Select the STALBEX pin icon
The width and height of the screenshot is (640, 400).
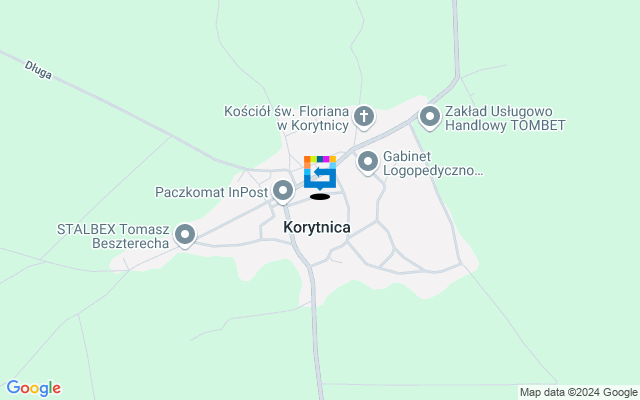185,236
